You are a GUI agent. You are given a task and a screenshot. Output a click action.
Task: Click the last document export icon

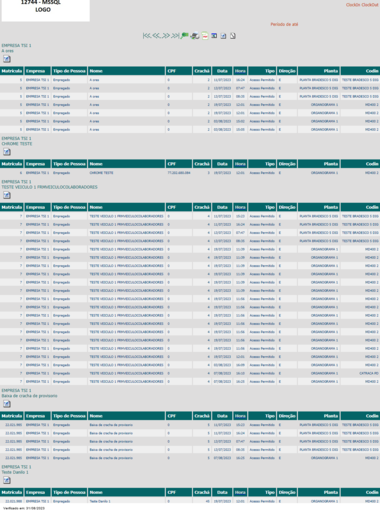click(x=233, y=36)
